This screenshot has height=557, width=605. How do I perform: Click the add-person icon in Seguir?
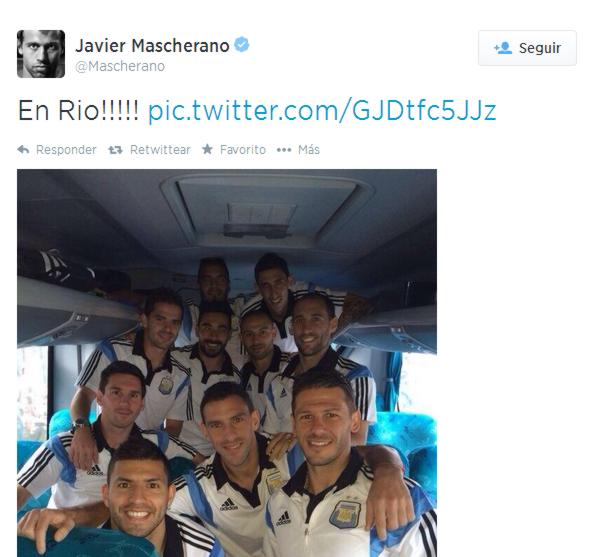[x=503, y=48]
